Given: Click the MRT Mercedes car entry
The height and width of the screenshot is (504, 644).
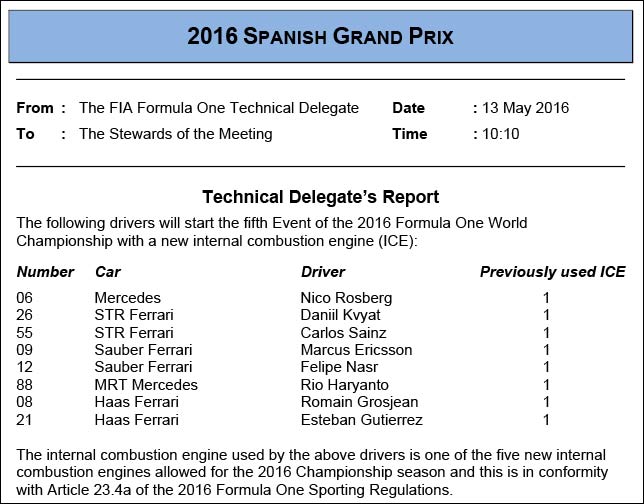Looking at the screenshot, I should (x=146, y=385).
